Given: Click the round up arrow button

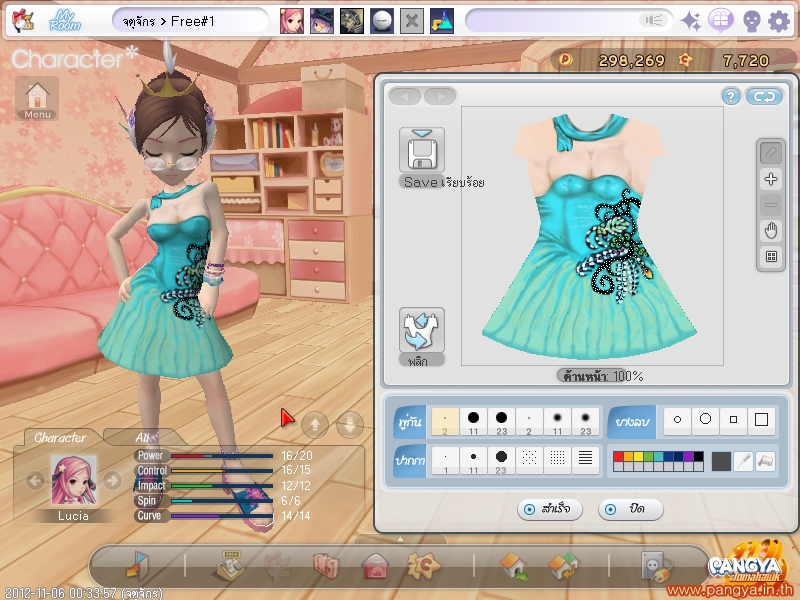Looking at the screenshot, I should (x=315, y=424).
